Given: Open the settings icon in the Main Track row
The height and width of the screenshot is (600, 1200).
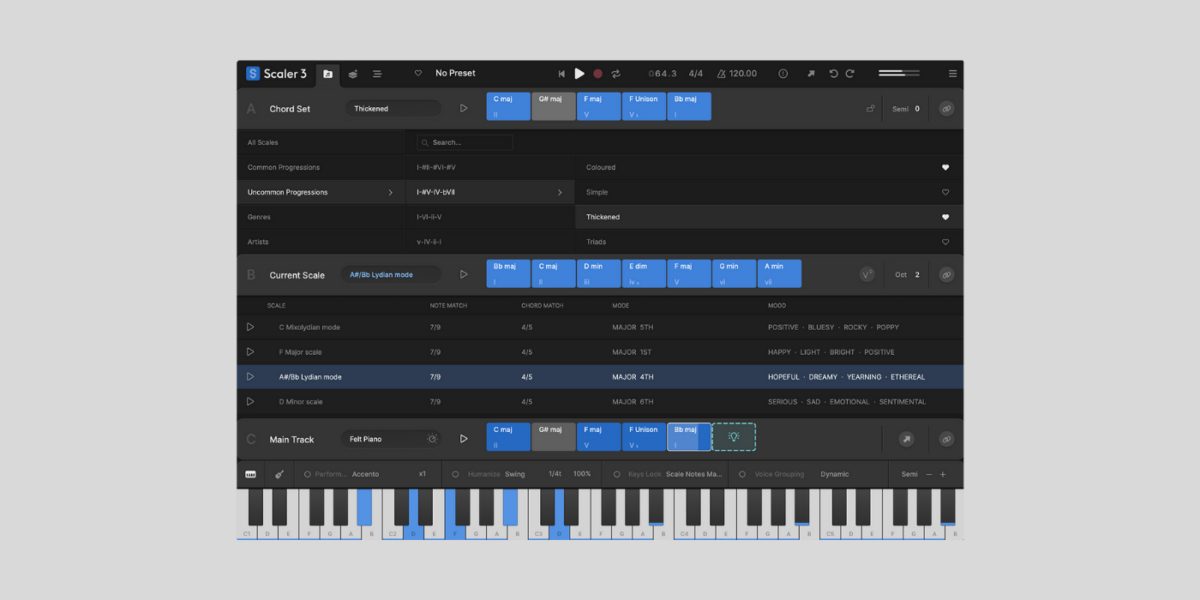Looking at the screenshot, I should coord(432,438).
